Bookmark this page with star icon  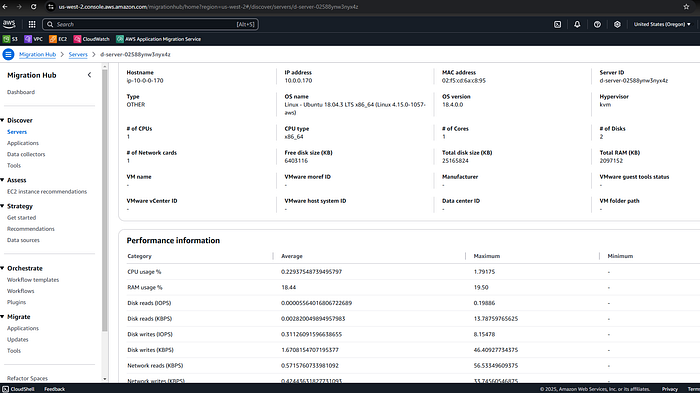click(x=686, y=7)
